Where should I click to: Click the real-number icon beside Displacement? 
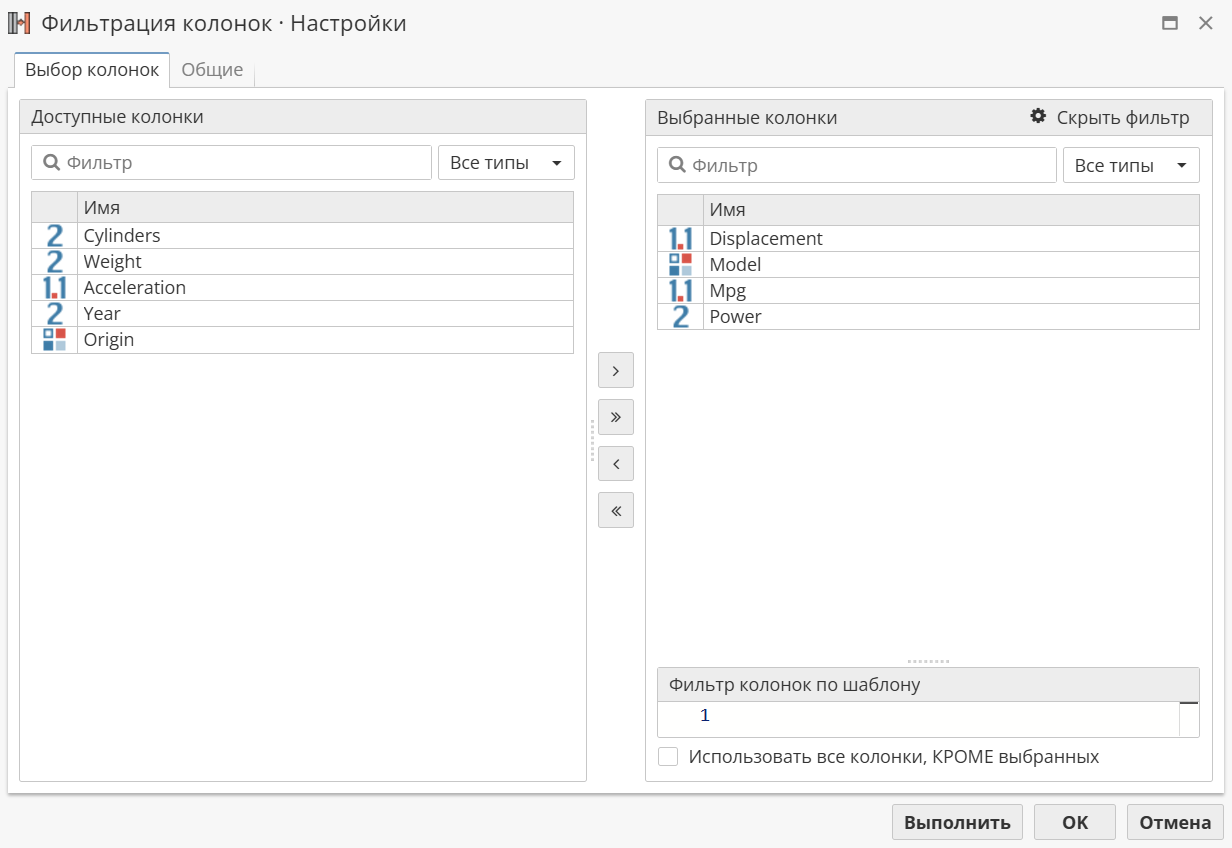[680, 239]
